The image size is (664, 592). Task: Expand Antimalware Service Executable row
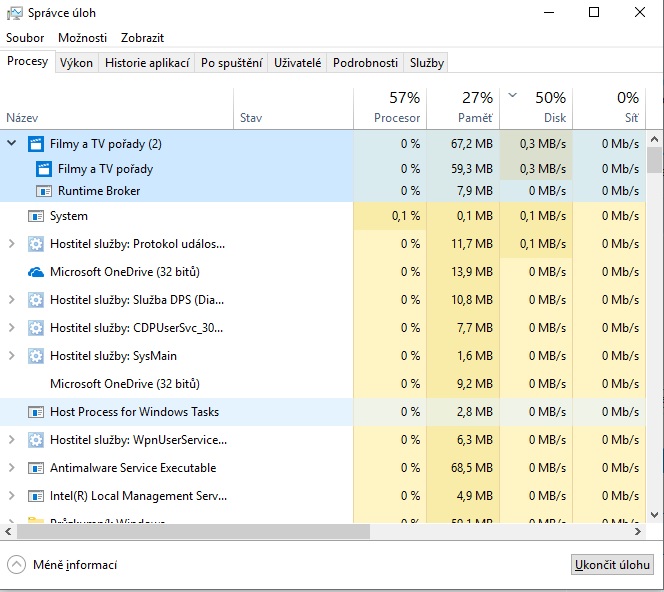12,468
